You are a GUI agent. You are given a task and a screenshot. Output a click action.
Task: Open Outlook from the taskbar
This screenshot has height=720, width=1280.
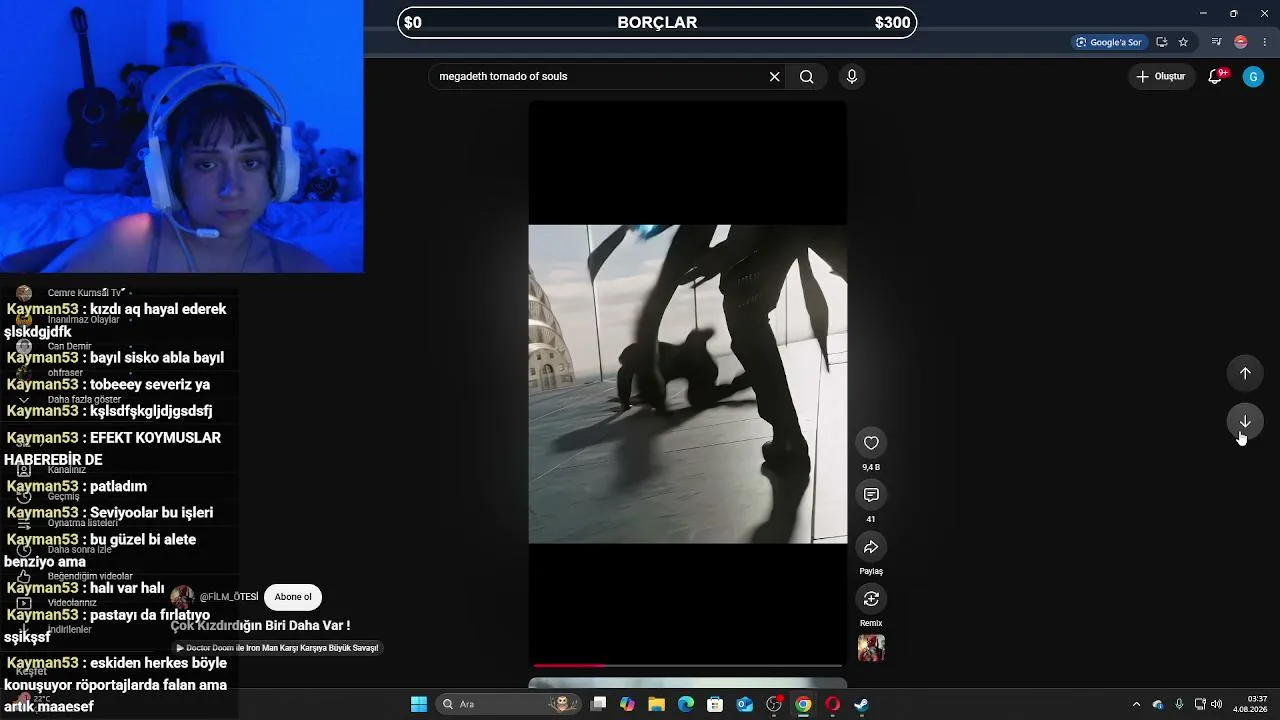tap(744, 704)
